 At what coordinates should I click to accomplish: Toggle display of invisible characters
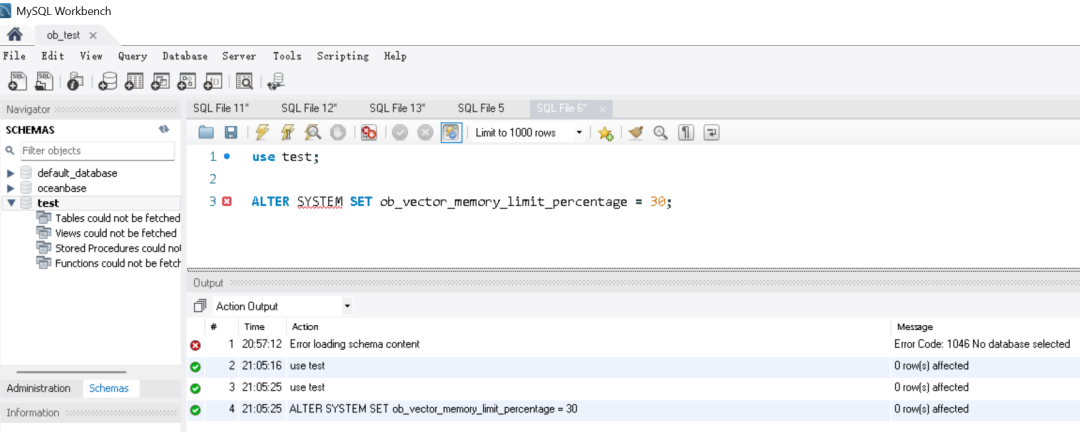click(x=686, y=133)
